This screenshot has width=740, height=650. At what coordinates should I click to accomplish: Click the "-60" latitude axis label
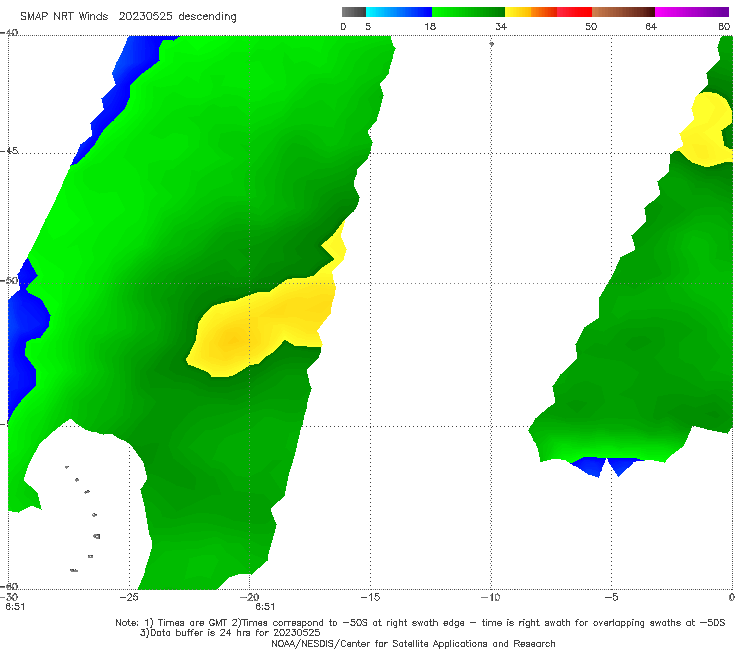tap(9, 586)
